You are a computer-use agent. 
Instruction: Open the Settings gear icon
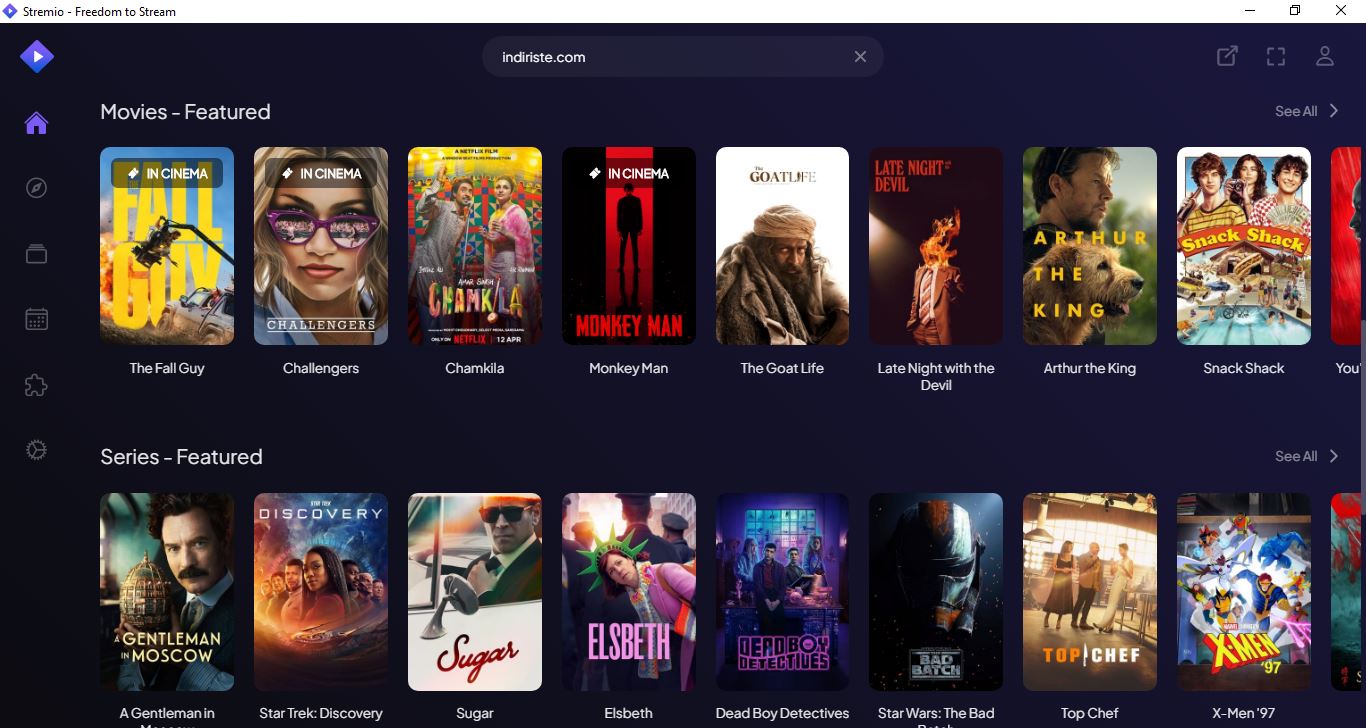click(36, 450)
